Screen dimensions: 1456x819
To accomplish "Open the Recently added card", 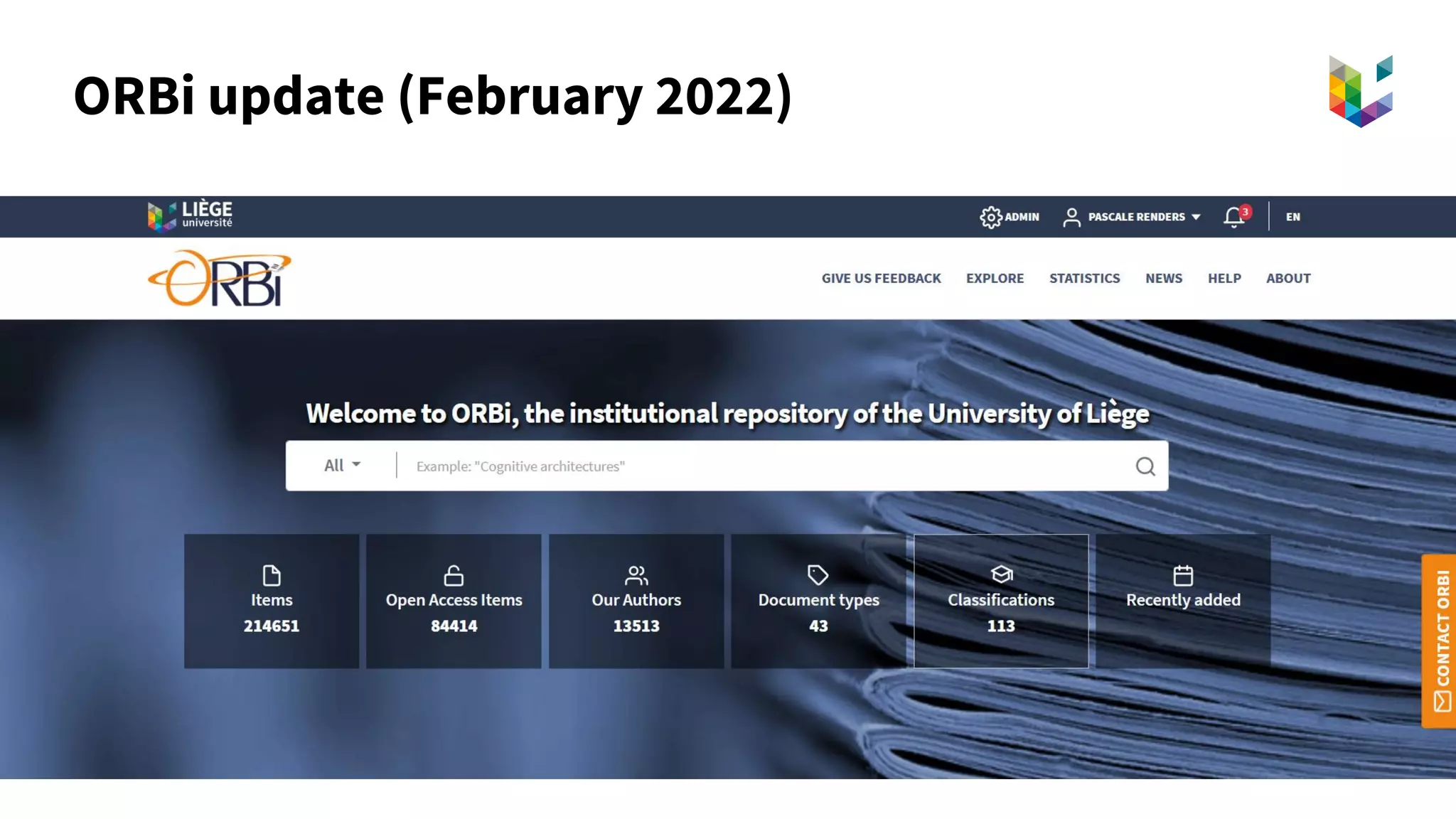I will [x=1183, y=601].
